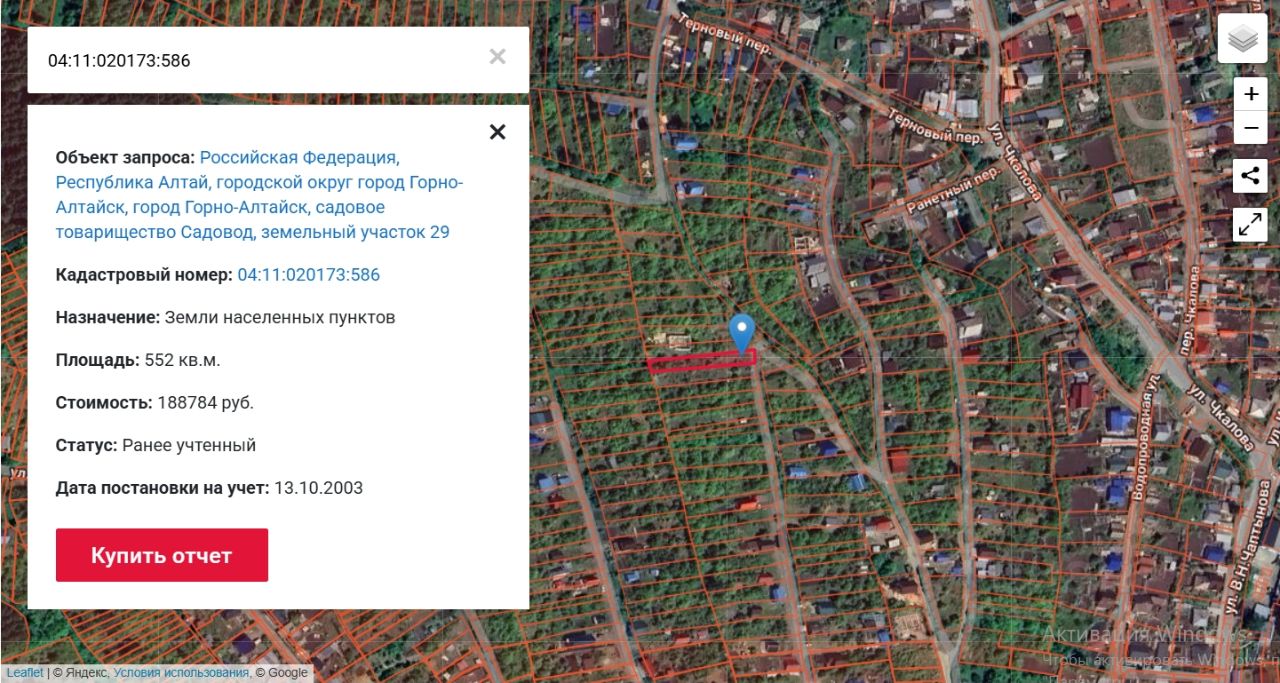Click the Стоимость 188784 руб. text
1280x683 pixels.
[x=155, y=403]
